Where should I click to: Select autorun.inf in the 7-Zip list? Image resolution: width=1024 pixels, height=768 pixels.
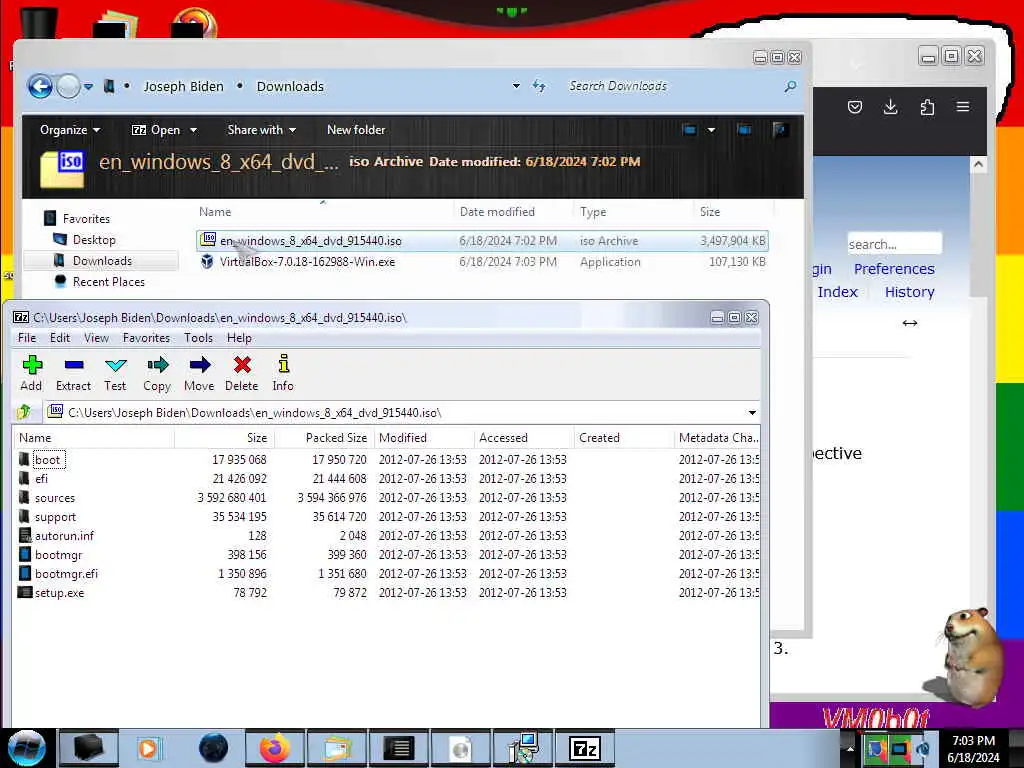64,536
